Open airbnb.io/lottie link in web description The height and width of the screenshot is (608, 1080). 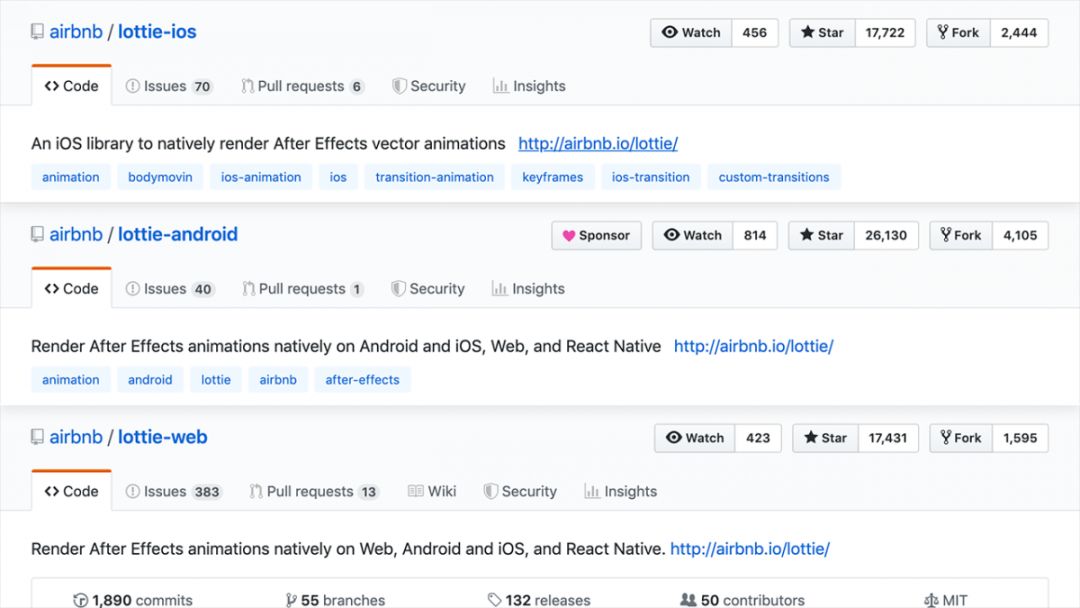750,549
